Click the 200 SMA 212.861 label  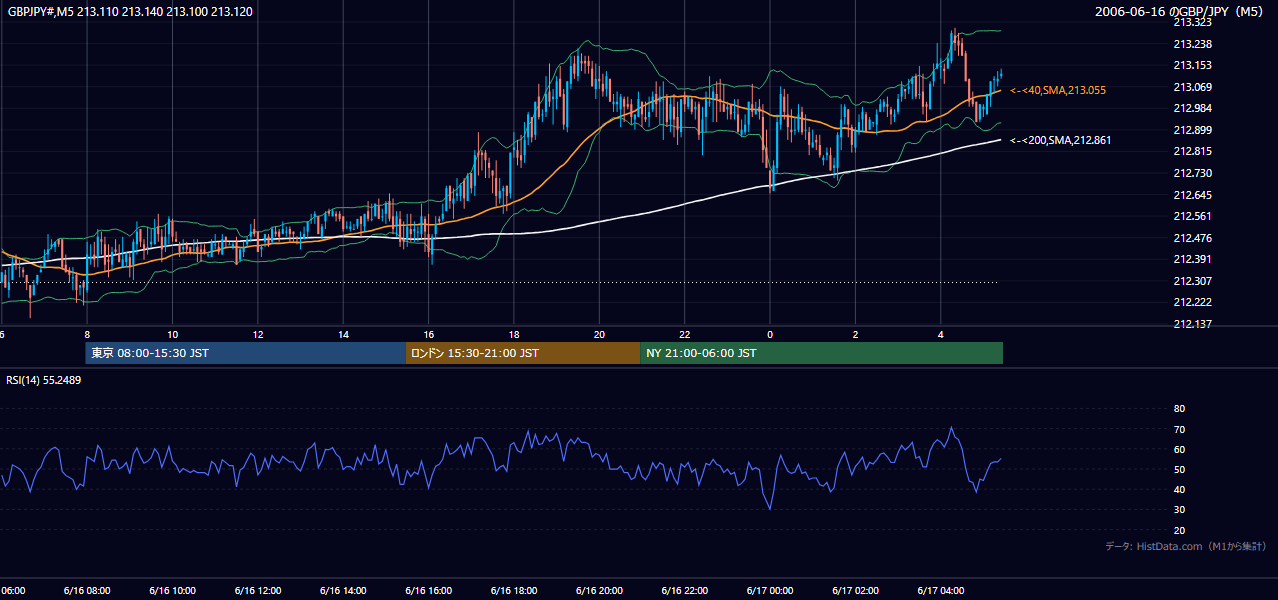[x=1060, y=140]
